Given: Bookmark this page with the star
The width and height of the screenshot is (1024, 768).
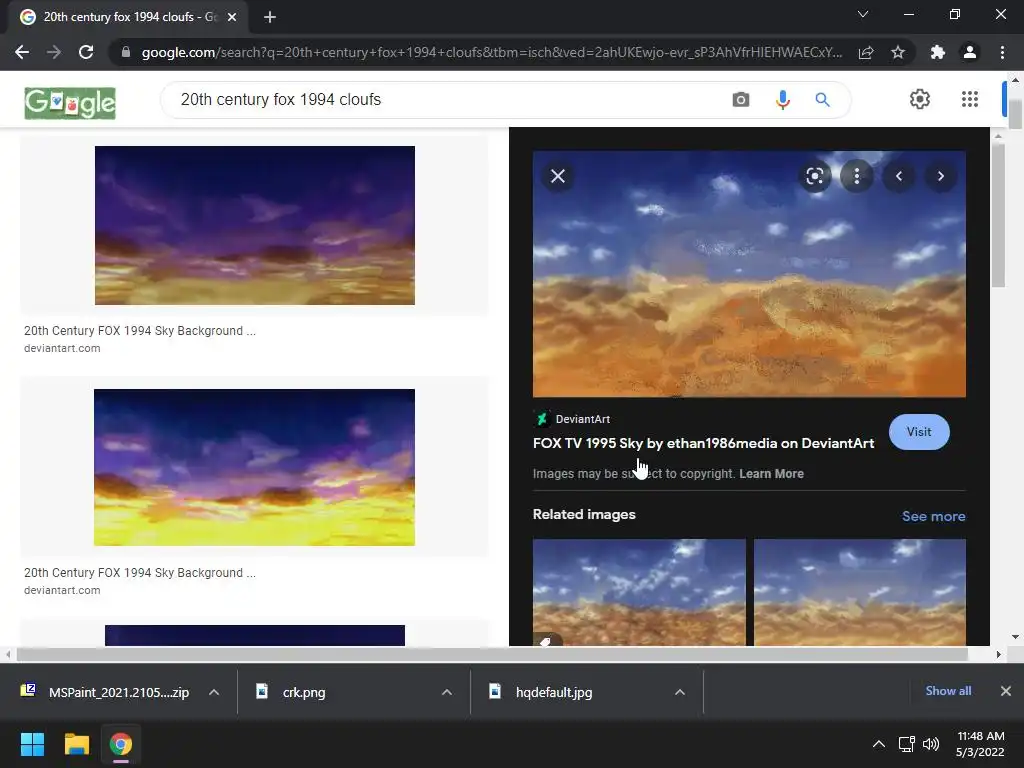Looking at the screenshot, I should coord(898,52).
